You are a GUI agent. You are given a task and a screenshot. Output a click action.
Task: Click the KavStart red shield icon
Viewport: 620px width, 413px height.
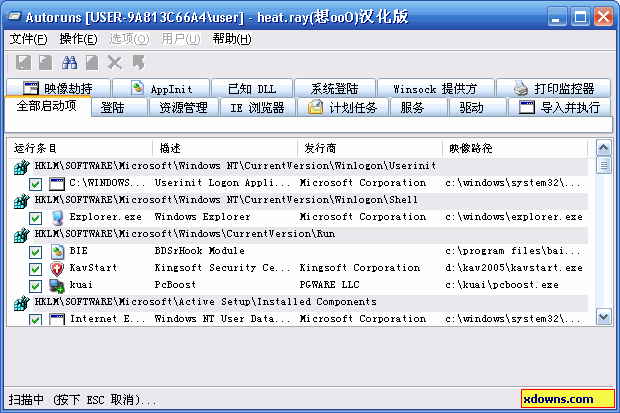tap(57, 269)
